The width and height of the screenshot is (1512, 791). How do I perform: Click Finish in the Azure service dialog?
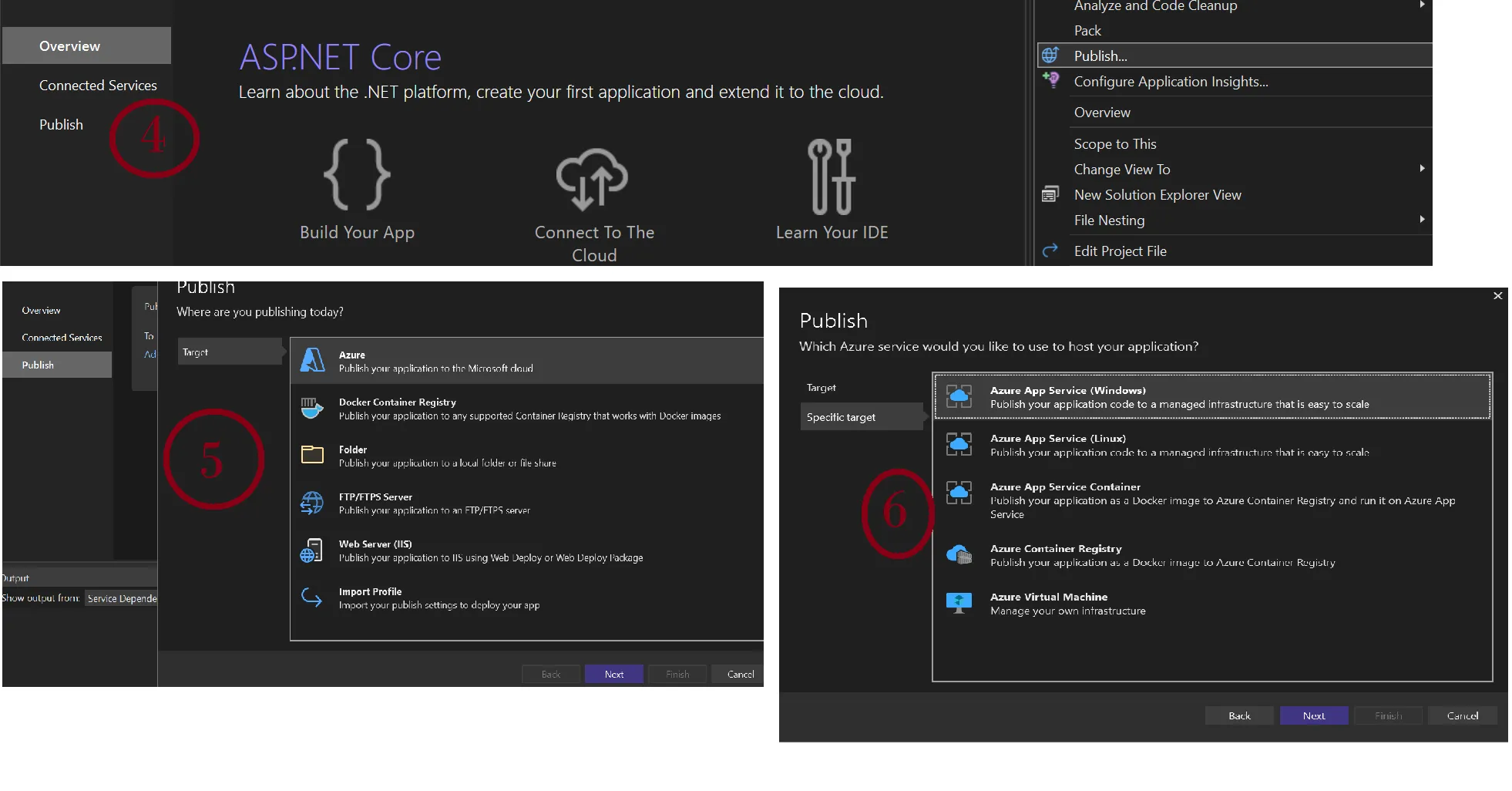point(1389,716)
